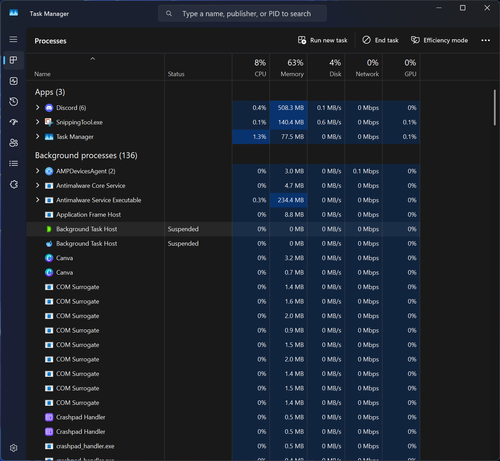Expand the SnippingTool.exe process entry

tap(37, 122)
